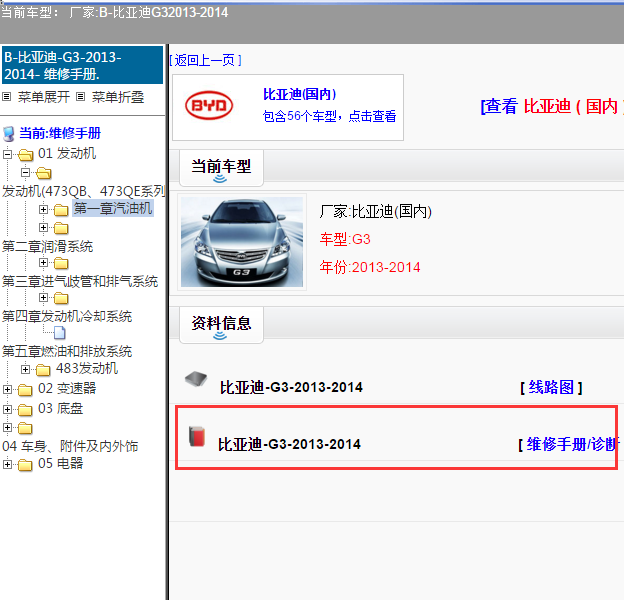624x600 pixels.
Task: Expand the 第四章发动机冷却系统 node
Action: (43, 298)
